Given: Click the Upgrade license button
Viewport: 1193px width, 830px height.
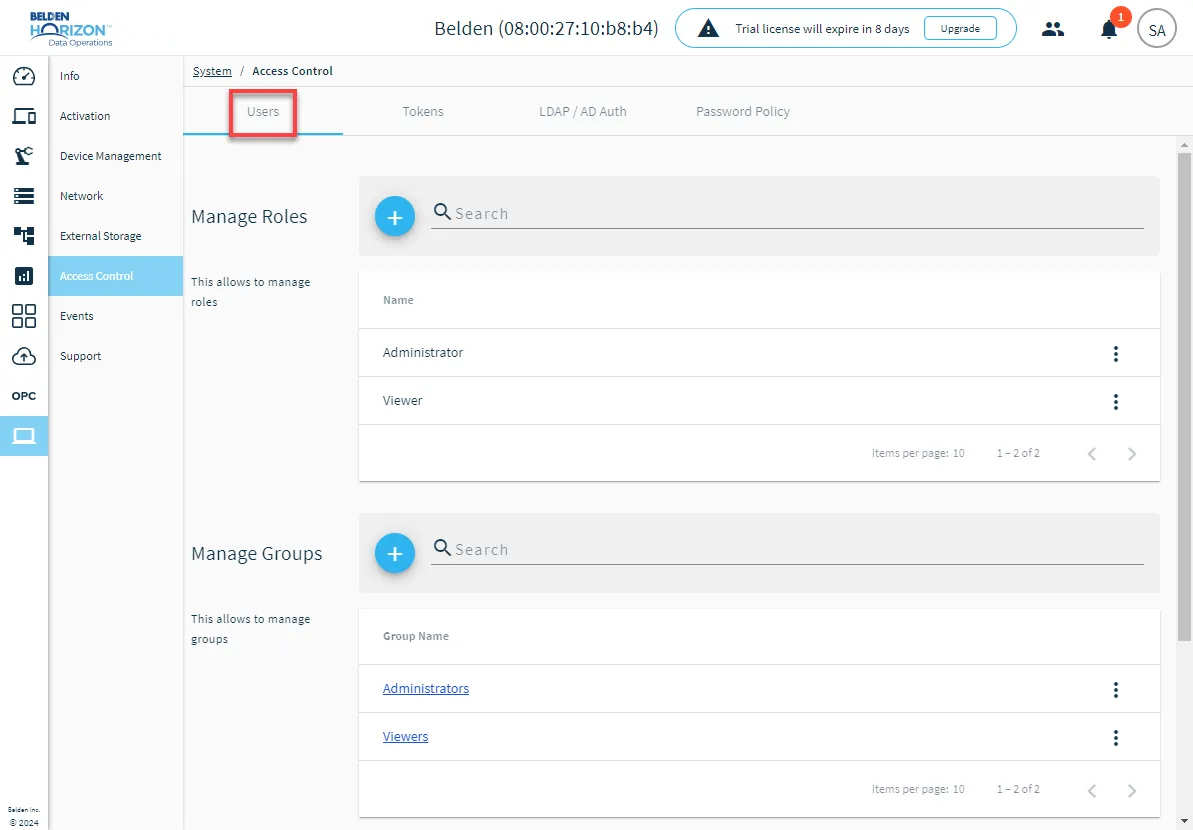Looking at the screenshot, I should coord(960,29).
